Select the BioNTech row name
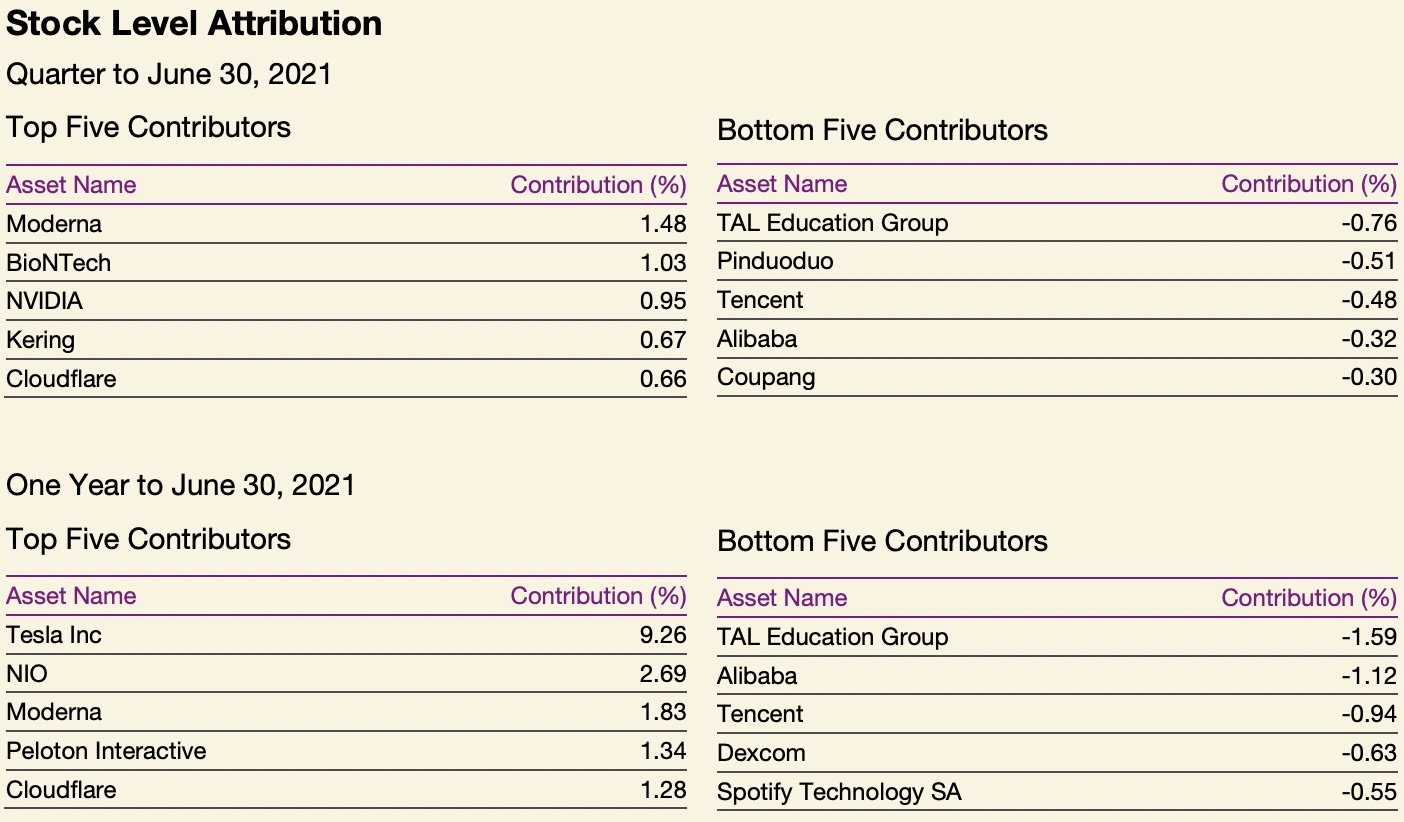This screenshot has height=822, width=1404. pos(59,263)
